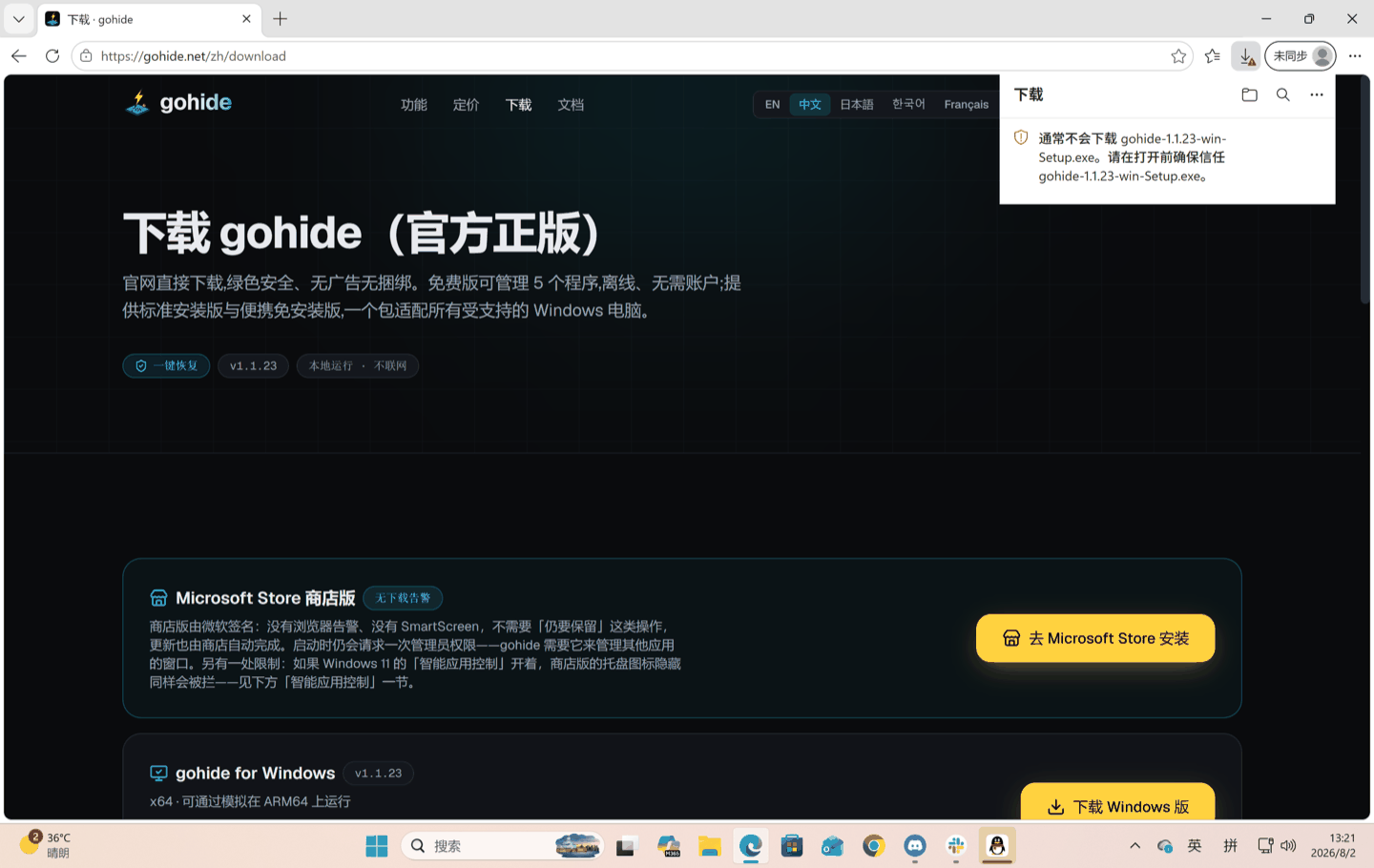Select 中文 as site language
This screenshot has width=1374, height=868.
(x=810, y=105)
